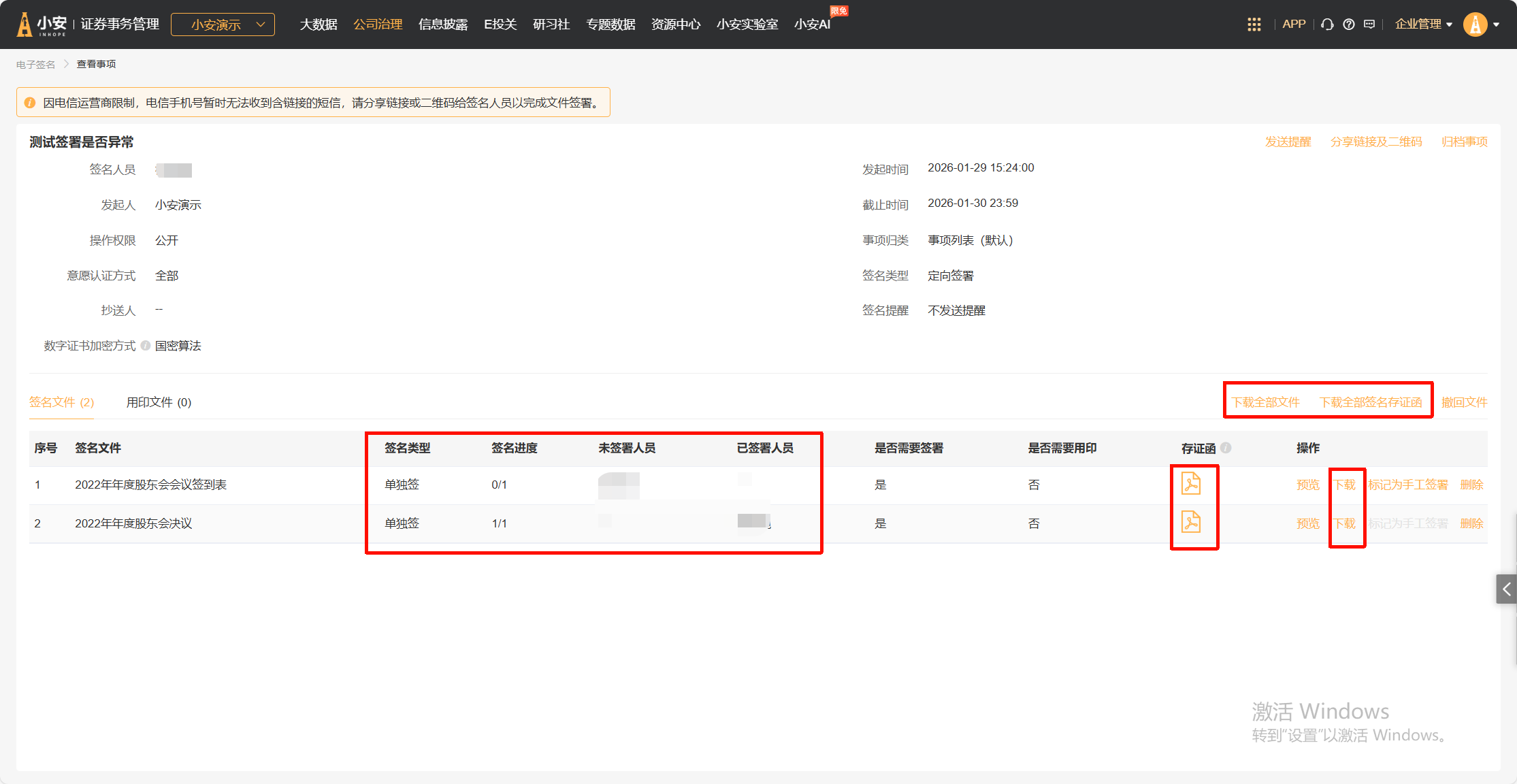Expand the 小安演示 company dropdown
This screenshot has width=1517, height=784.
point(223,24)
